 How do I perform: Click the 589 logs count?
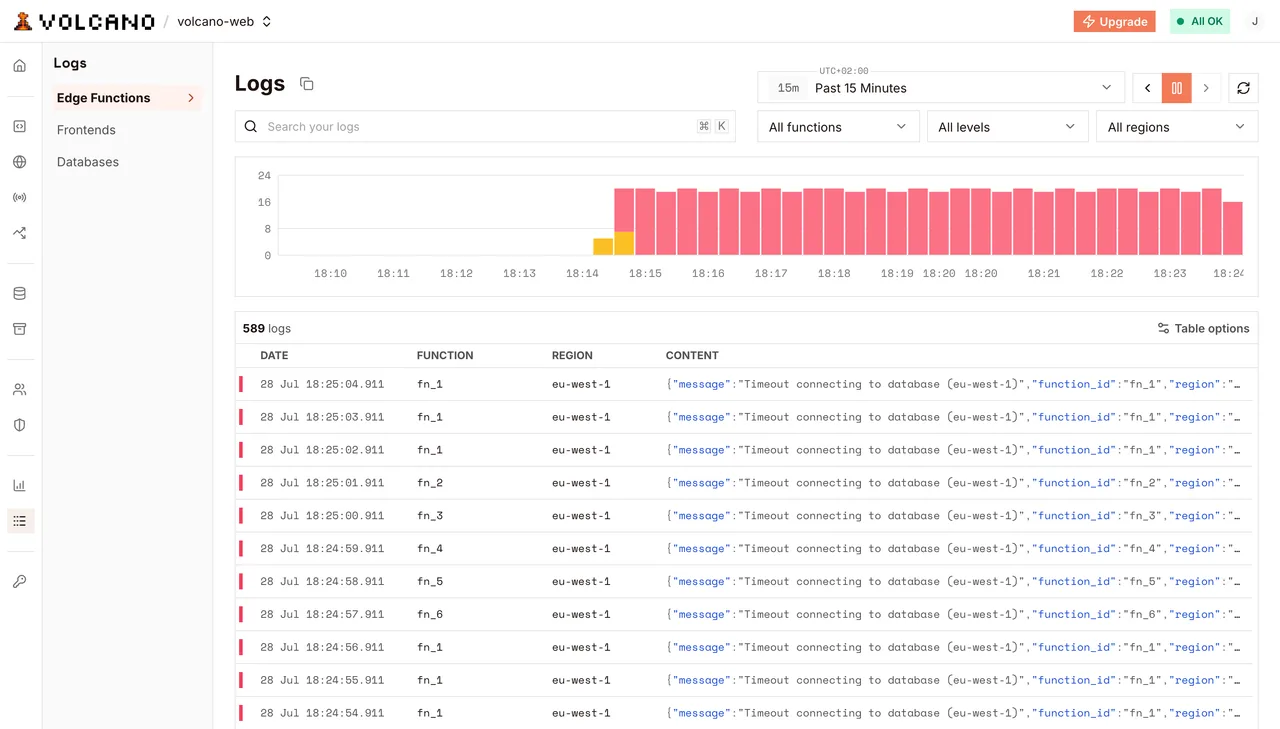(267, 328)
